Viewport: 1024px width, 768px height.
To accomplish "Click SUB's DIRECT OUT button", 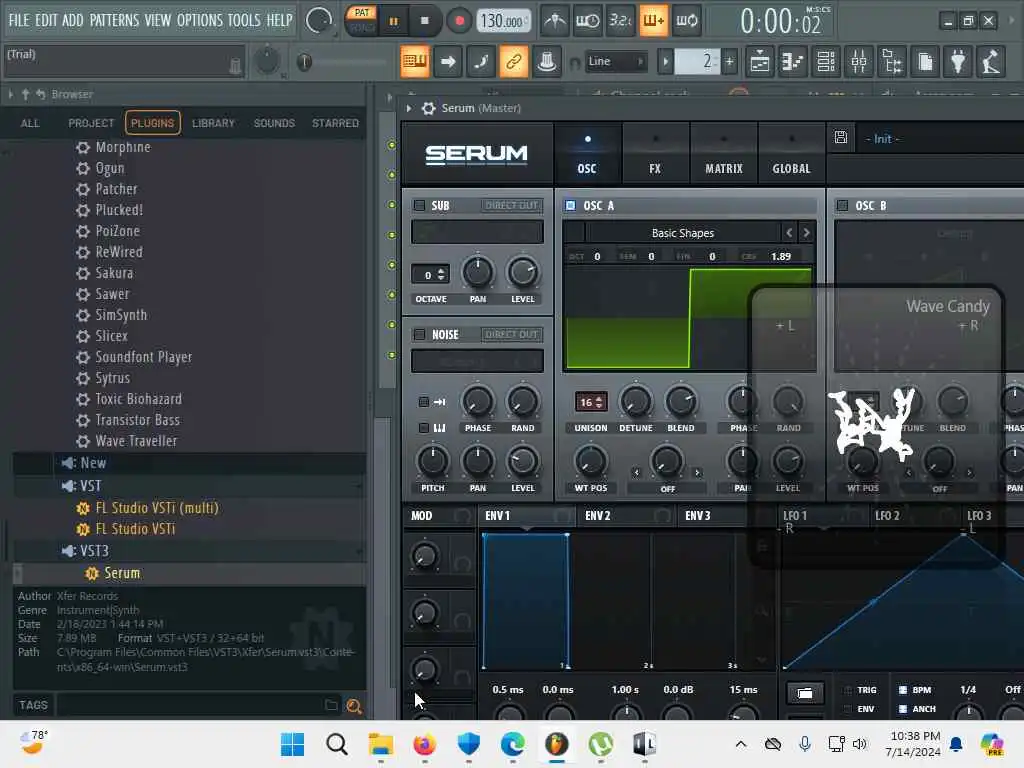I will 511,206.
